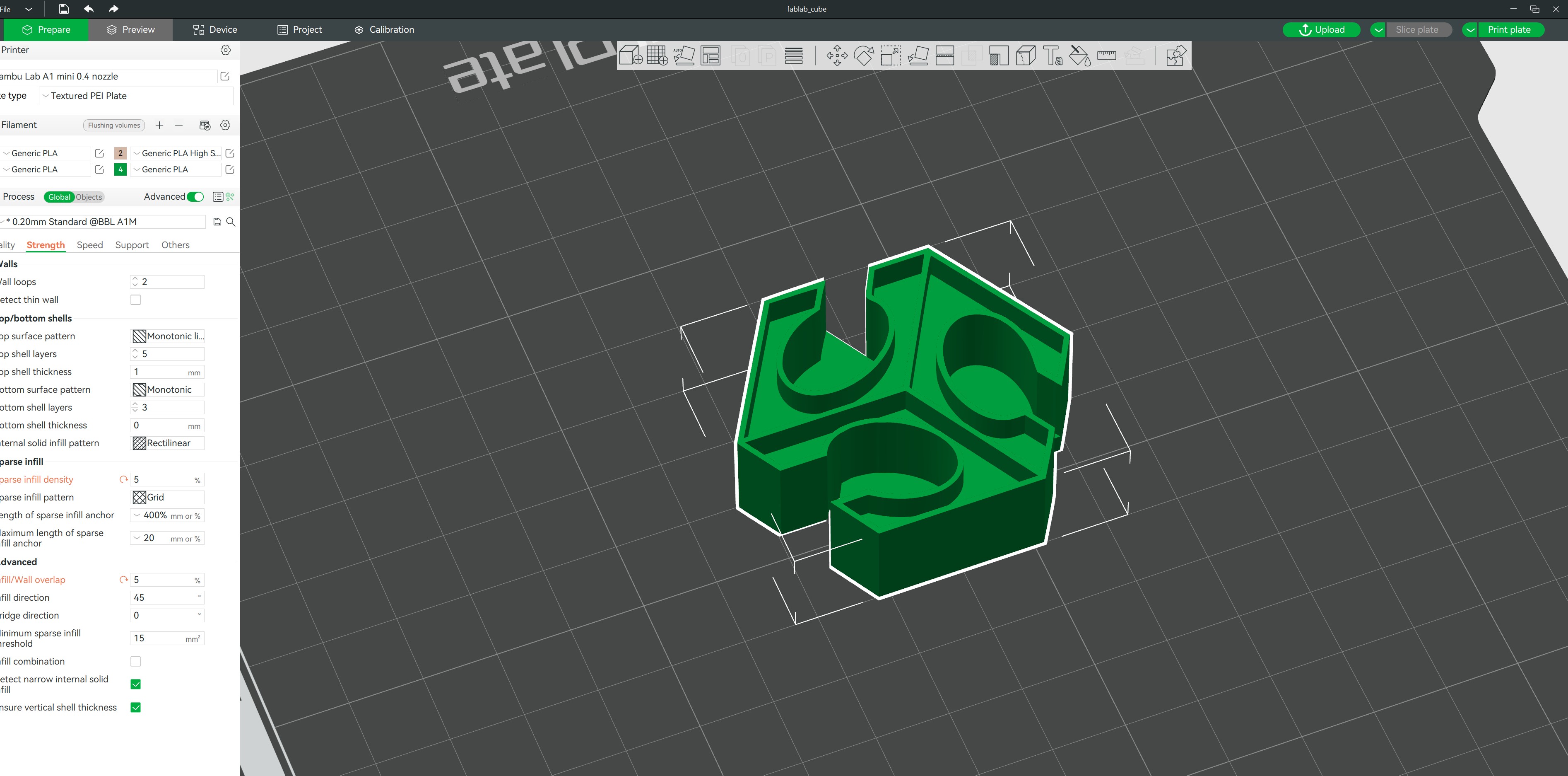Open the Speed settings tab
This screenshot has height=776, width=1568.
90,245
